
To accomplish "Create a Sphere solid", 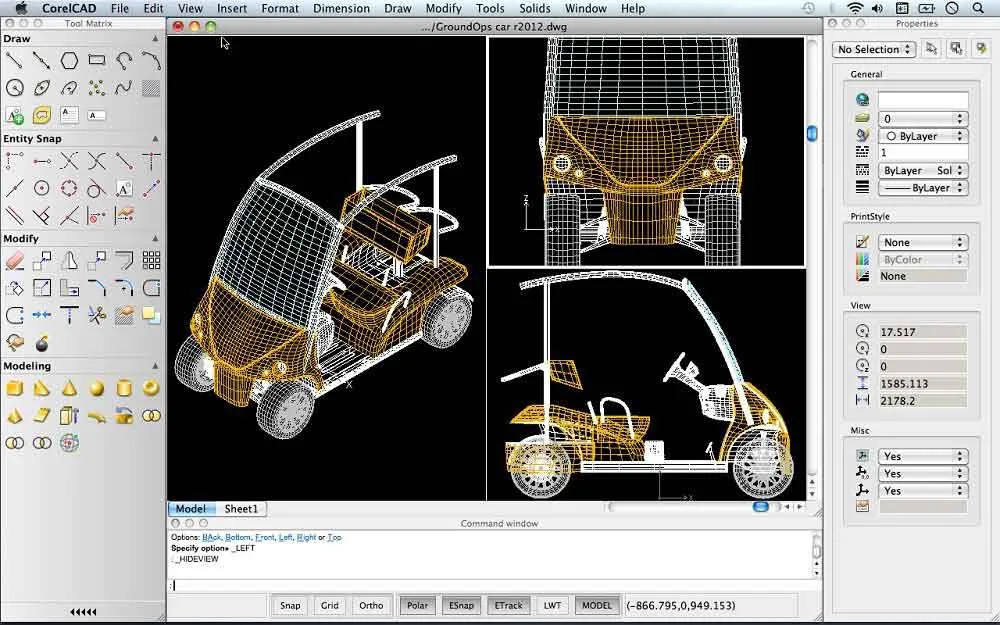I will pos(96,388).
